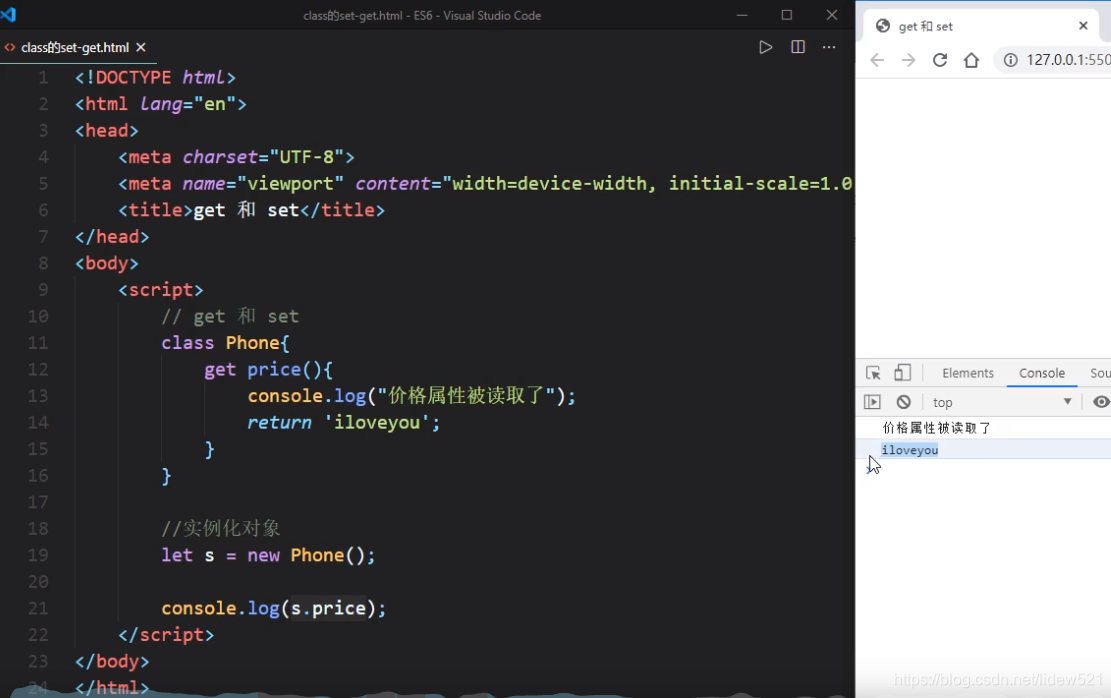Click the '价格属性被读取了' console message
Viewport: 1111px width, 698px height.
937,428
